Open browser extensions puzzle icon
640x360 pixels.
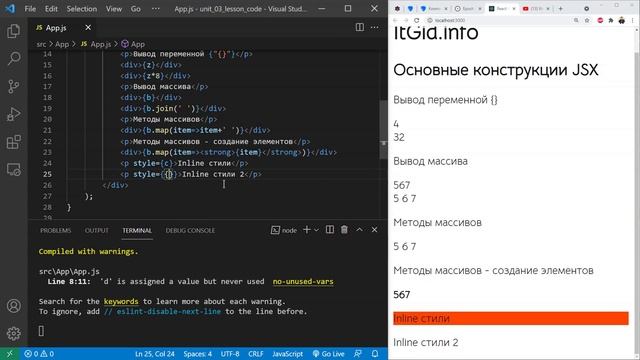[611, 20]
